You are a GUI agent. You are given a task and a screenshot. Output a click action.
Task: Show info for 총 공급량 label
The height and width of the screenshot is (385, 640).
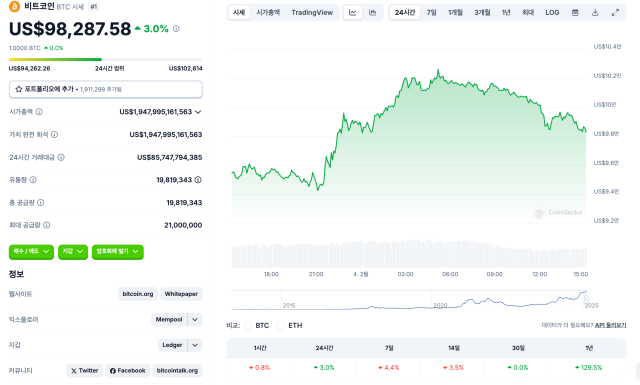click(x=41, y=203)
